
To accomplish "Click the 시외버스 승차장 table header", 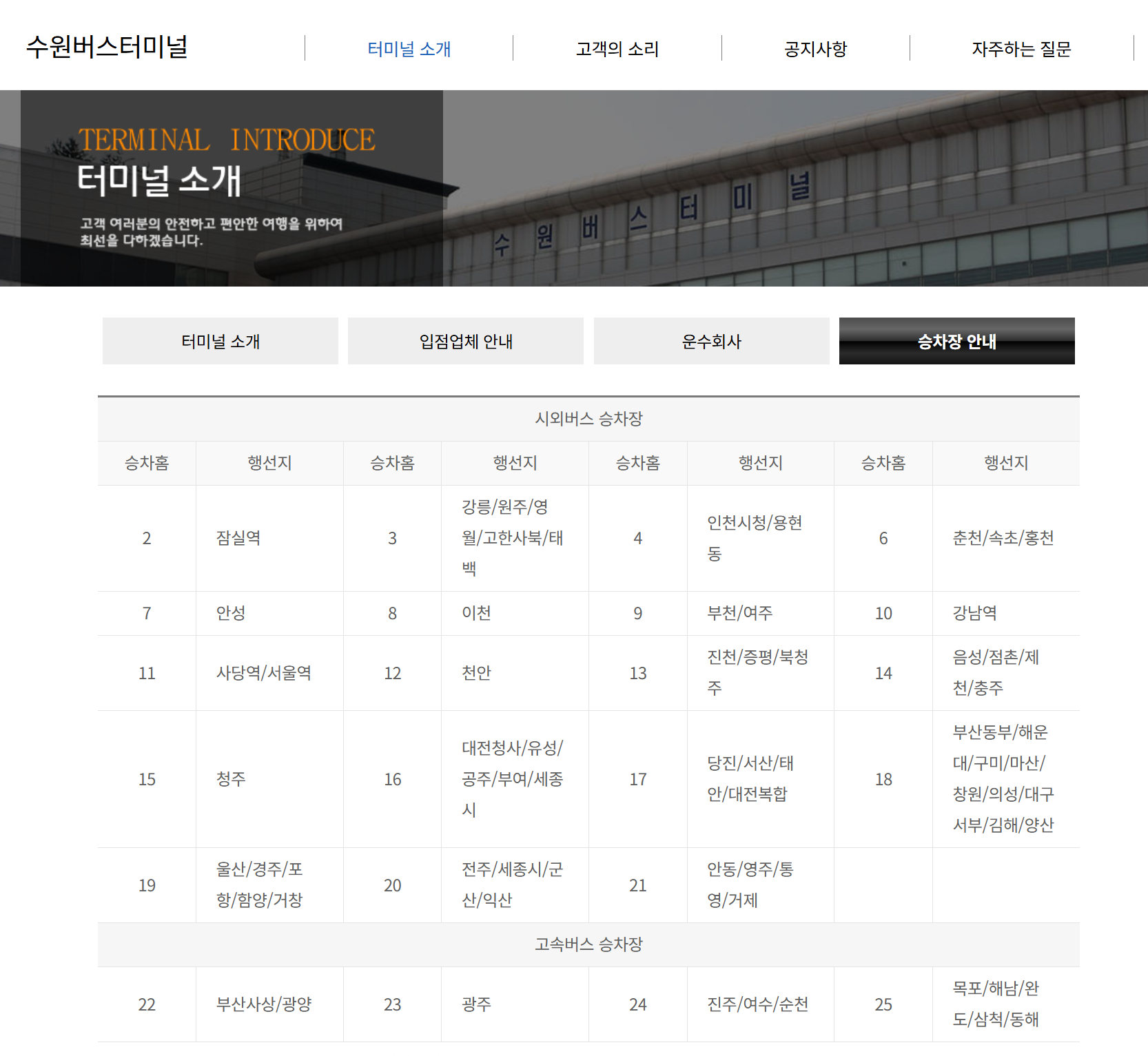I will pos(589,419).
